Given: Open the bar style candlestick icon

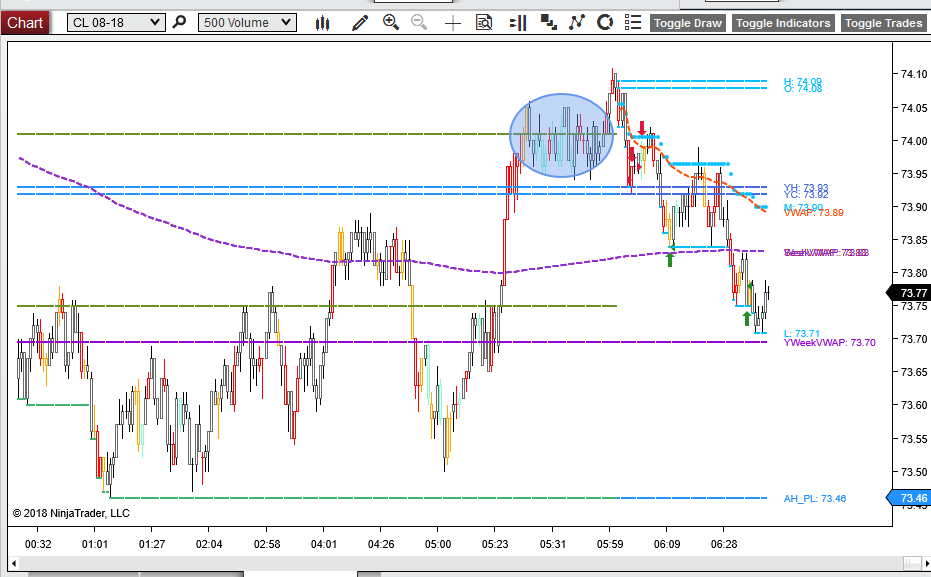Looking at the screenshot, I should pos(322,23).
